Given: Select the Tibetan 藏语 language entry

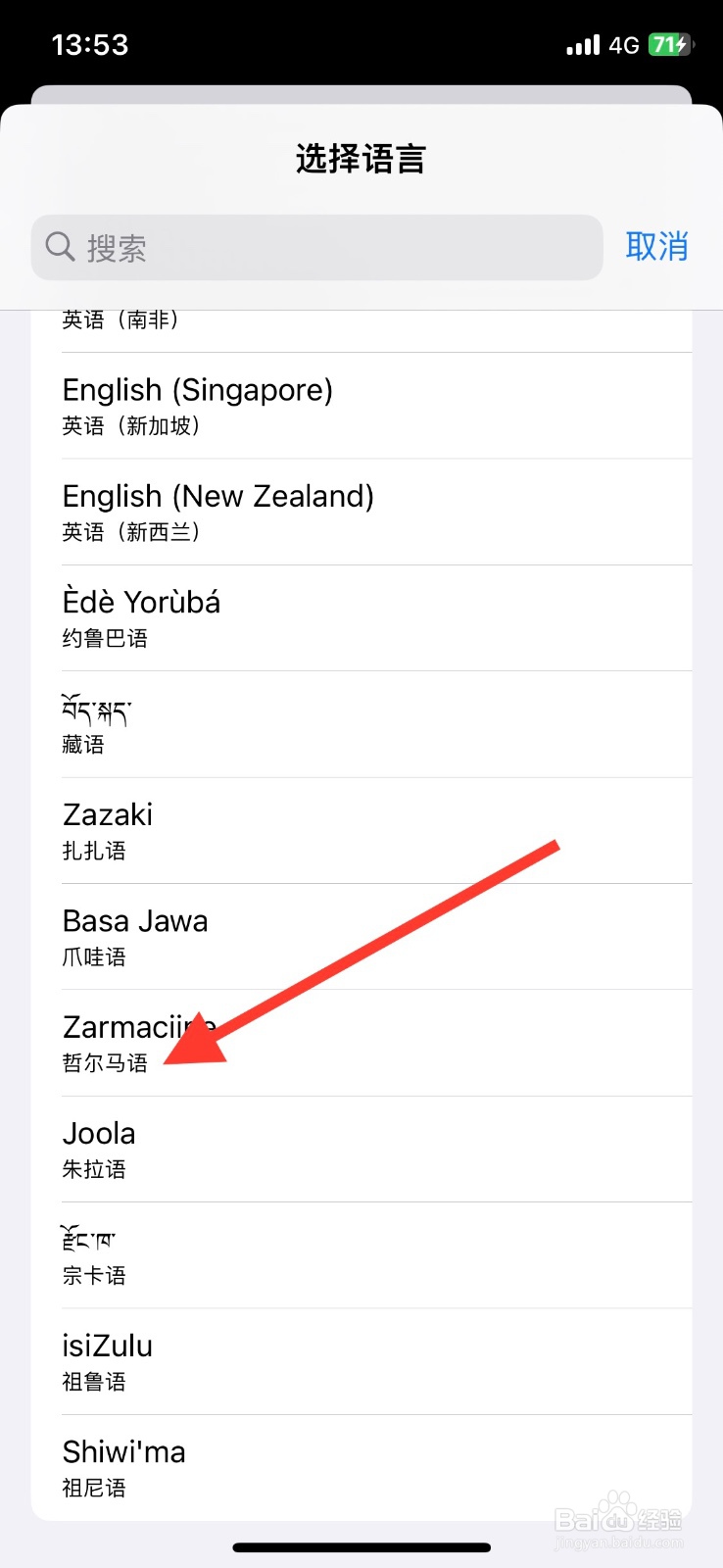Looking at the screenshot, I should tap(361, 724).
